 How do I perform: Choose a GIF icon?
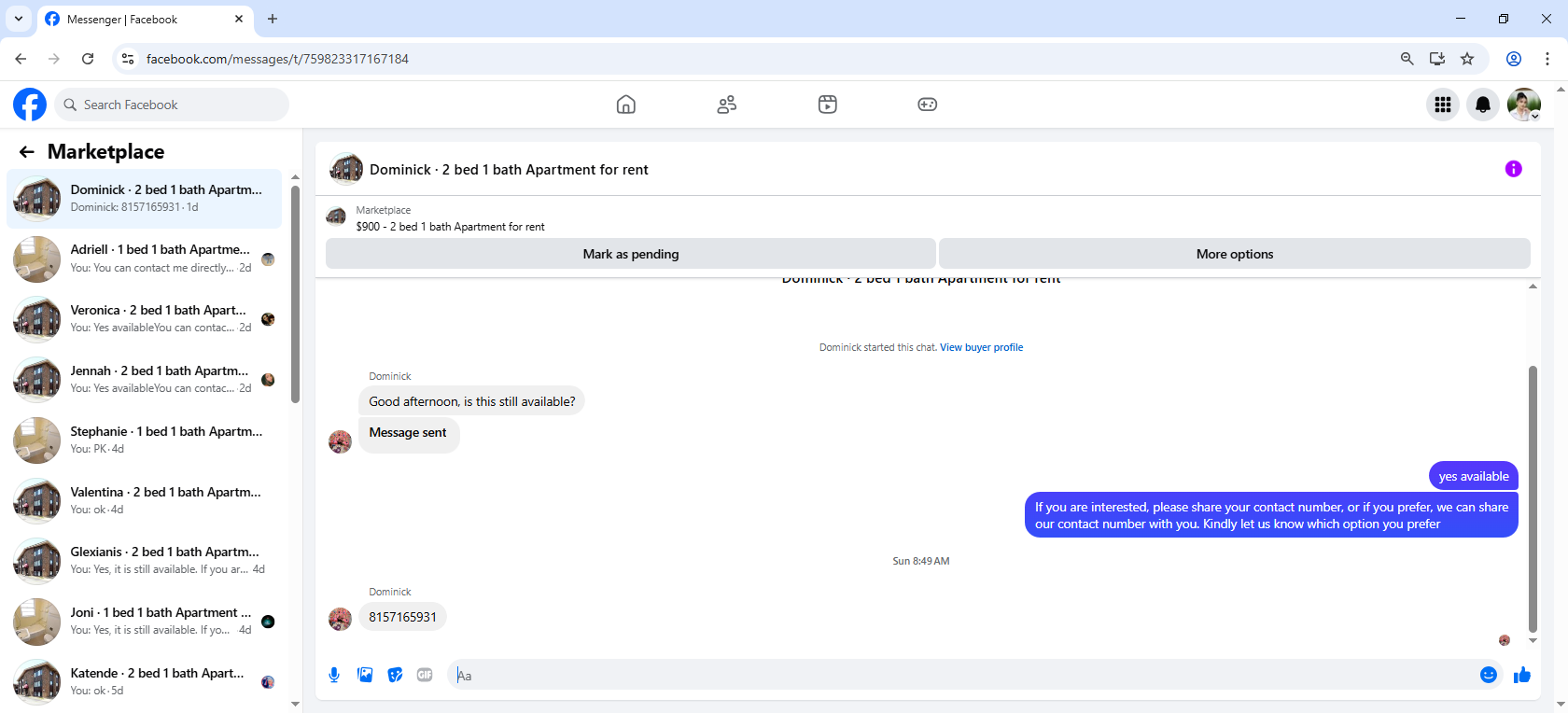(x=425, y=675)
